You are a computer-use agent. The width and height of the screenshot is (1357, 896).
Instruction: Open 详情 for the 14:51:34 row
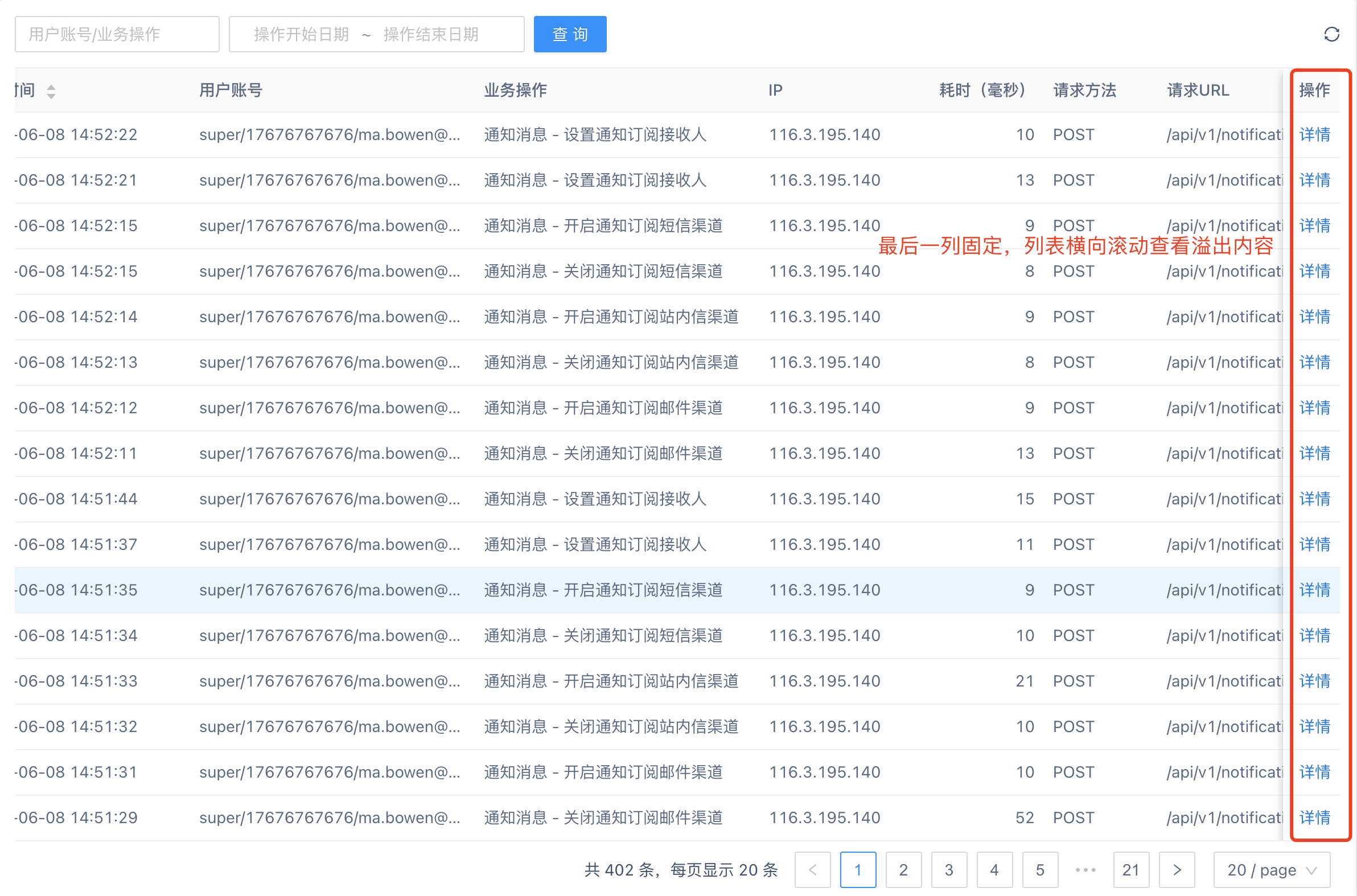(1314, 635)
